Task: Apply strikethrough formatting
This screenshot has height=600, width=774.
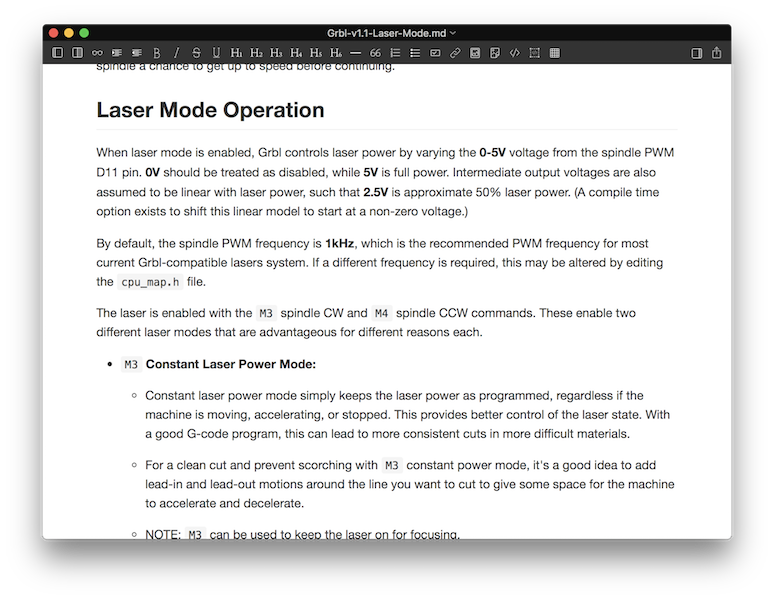Action: 196,53
